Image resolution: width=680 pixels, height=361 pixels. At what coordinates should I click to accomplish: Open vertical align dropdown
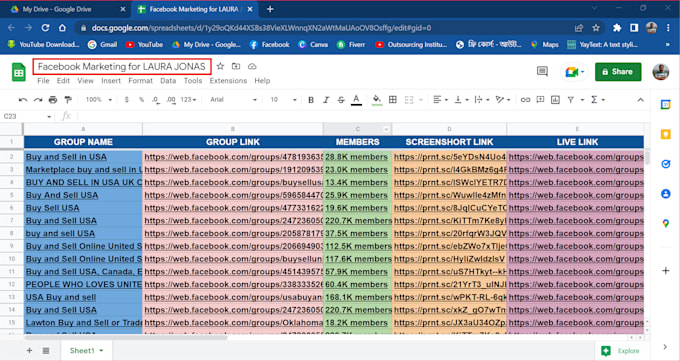(x=461, y=100)
